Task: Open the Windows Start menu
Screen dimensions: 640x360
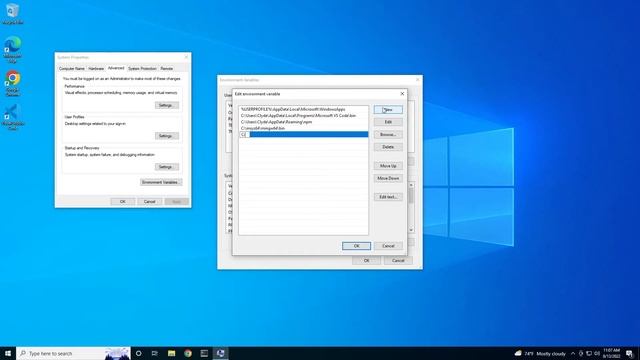Action: [8, 353]
